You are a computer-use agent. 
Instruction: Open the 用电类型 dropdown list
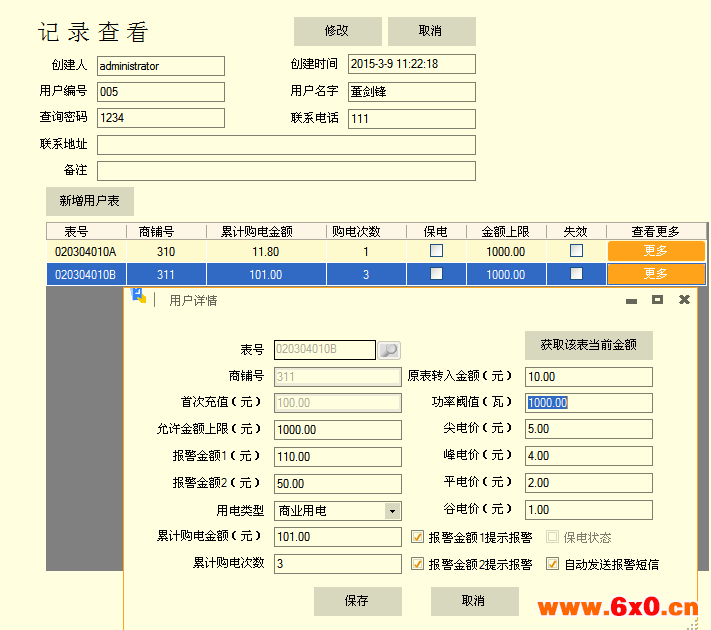click(x=392, y=511)
